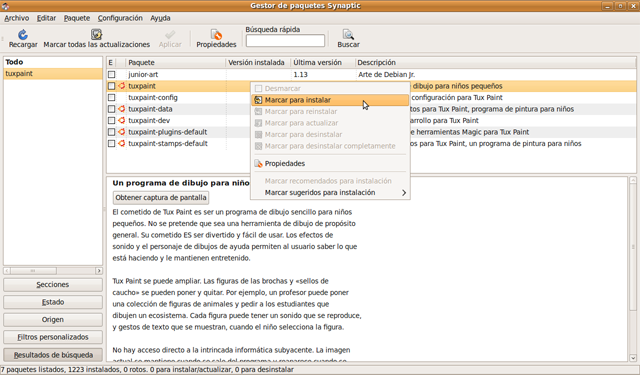Screen dimensions: 640x375
Task: Tick the tuxpaint-data status checkbox
Action: coord(111,109)
